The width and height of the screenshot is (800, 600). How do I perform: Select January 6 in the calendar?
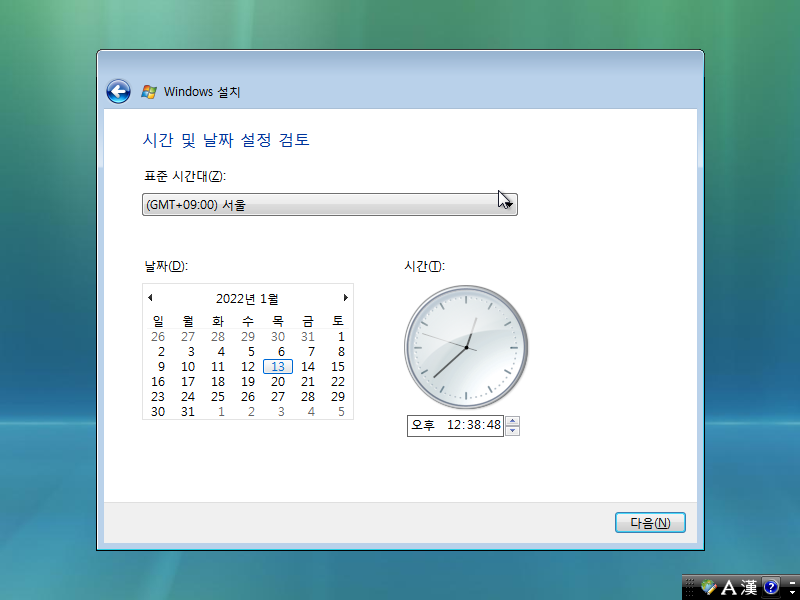[x=281, y=352]
